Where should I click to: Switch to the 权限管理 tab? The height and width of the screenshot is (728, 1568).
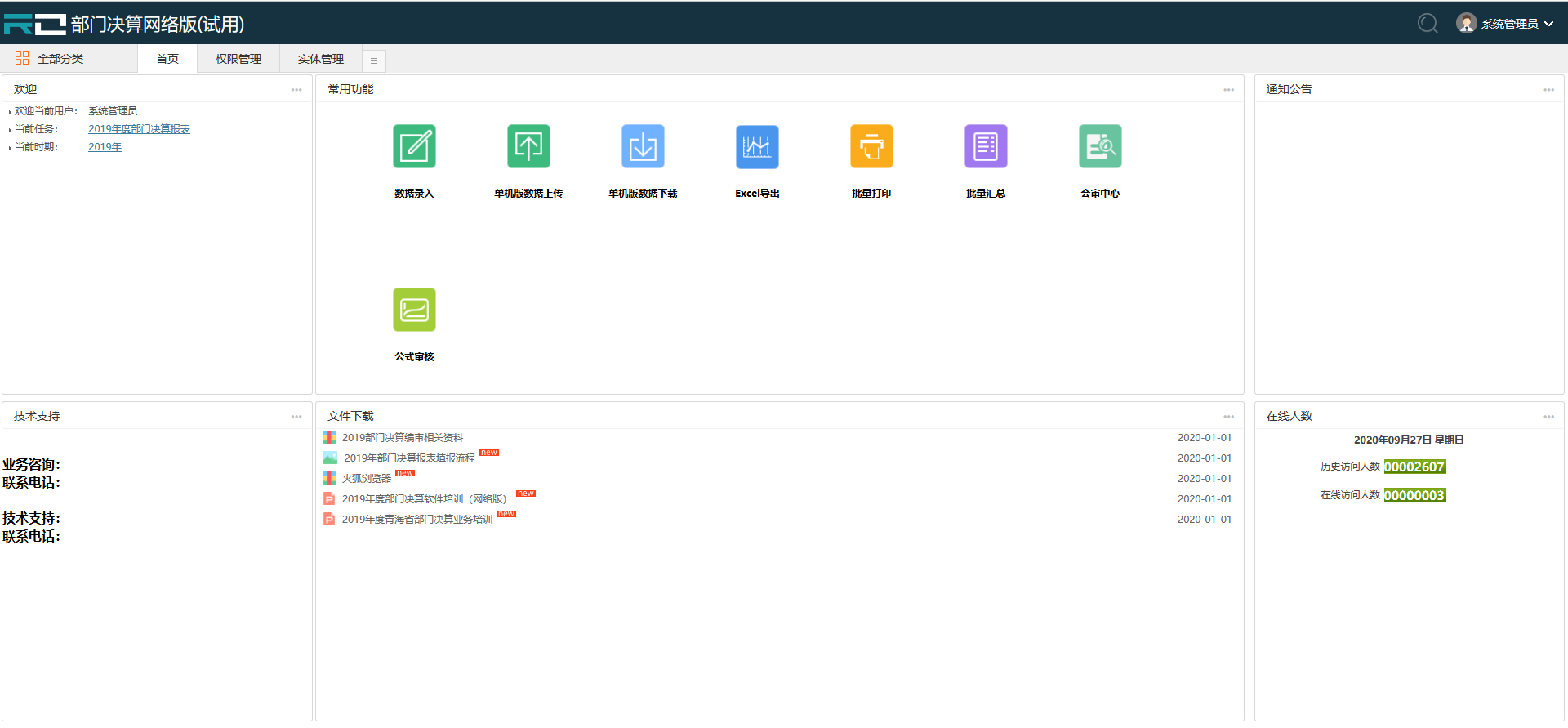pyautogui.click(x=238, y=59)
